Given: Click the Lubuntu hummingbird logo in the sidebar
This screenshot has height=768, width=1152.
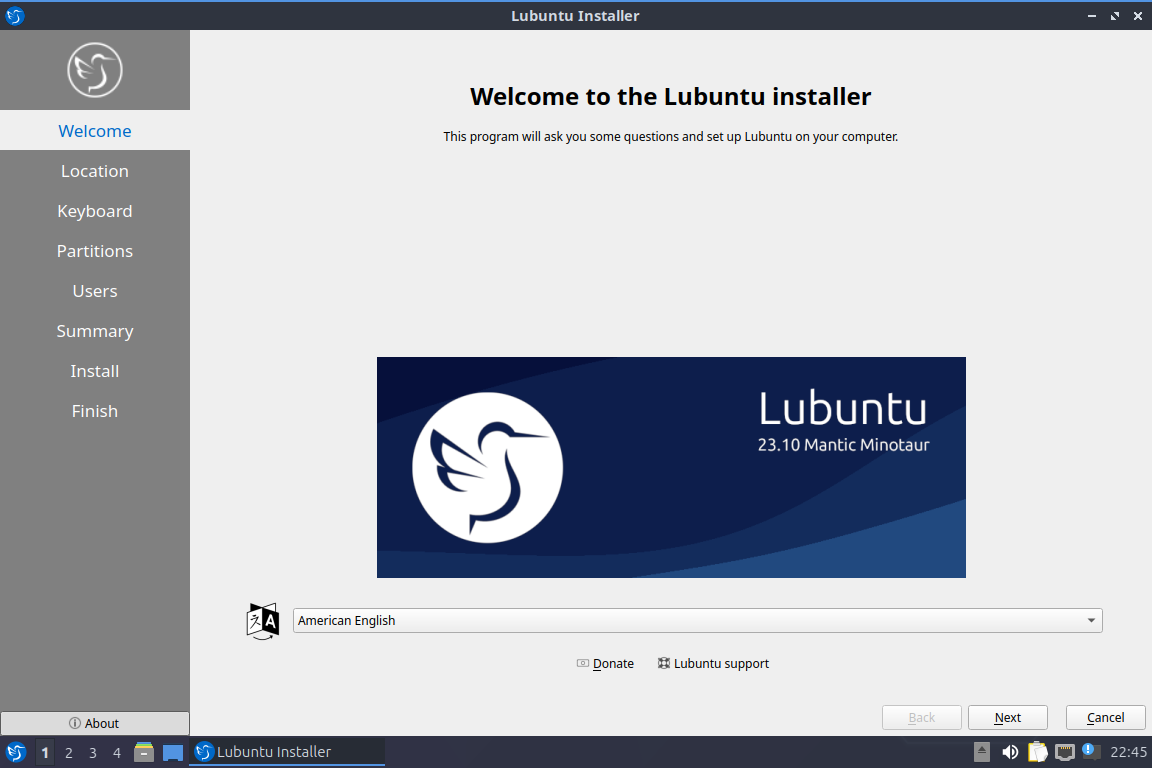Looking at the screenshot, I should coord(95,70).
